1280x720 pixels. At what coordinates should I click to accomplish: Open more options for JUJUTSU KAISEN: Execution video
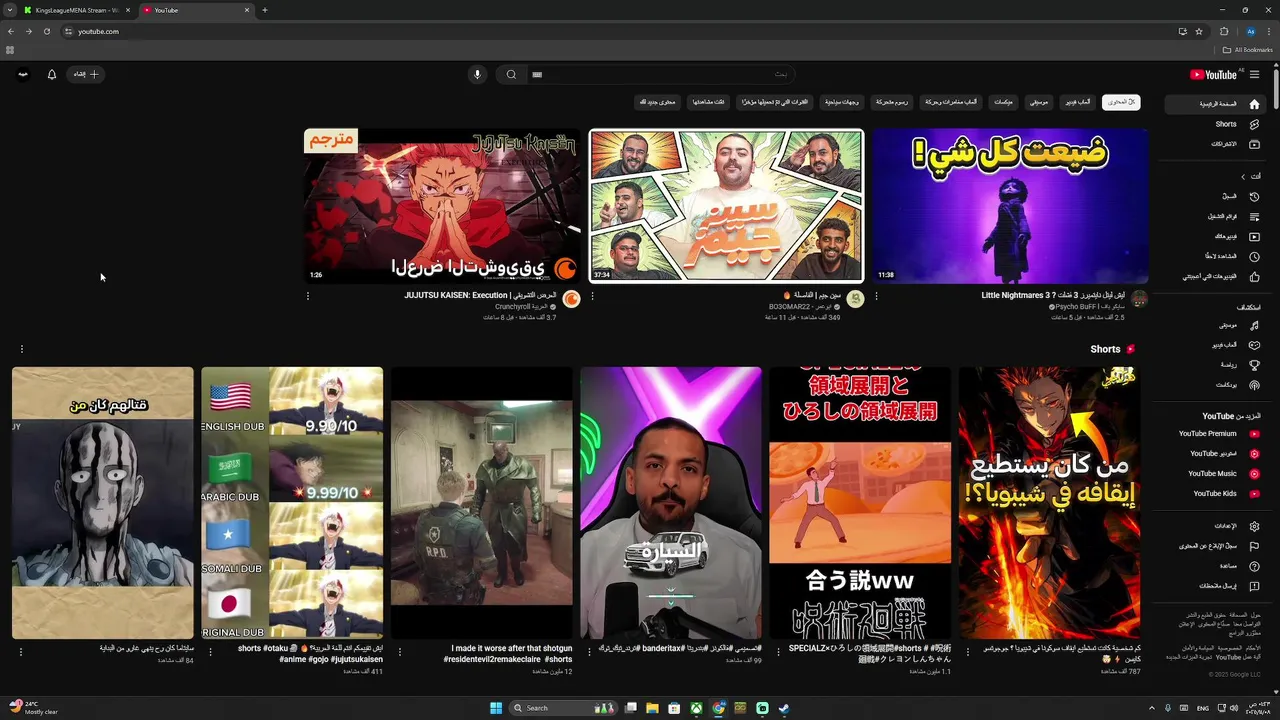click(x=308, y=296)
